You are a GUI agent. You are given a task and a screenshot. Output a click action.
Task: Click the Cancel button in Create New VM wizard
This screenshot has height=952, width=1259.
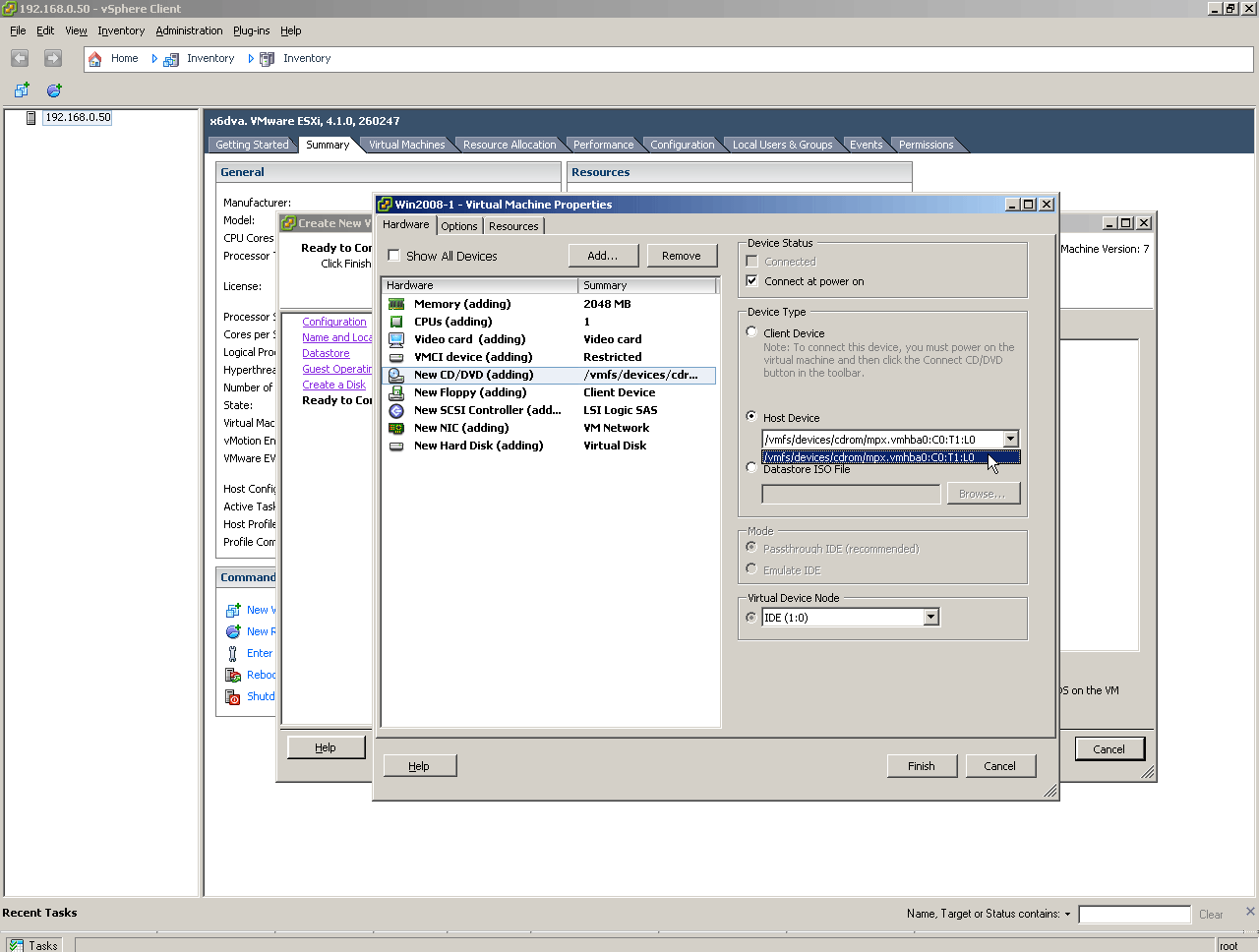(x=1109, y=748)
